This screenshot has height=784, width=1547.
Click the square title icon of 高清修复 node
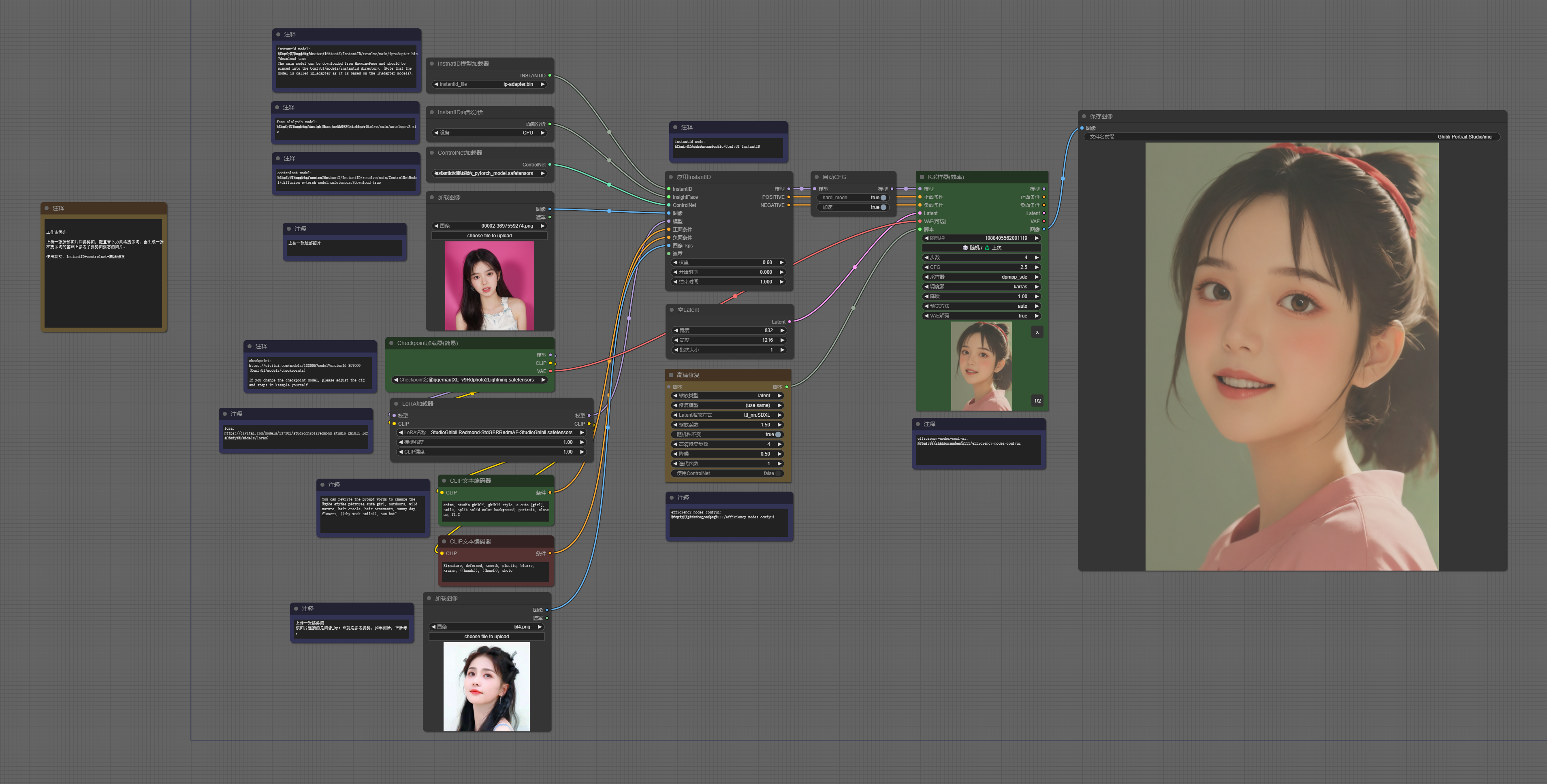click(671, 375)
